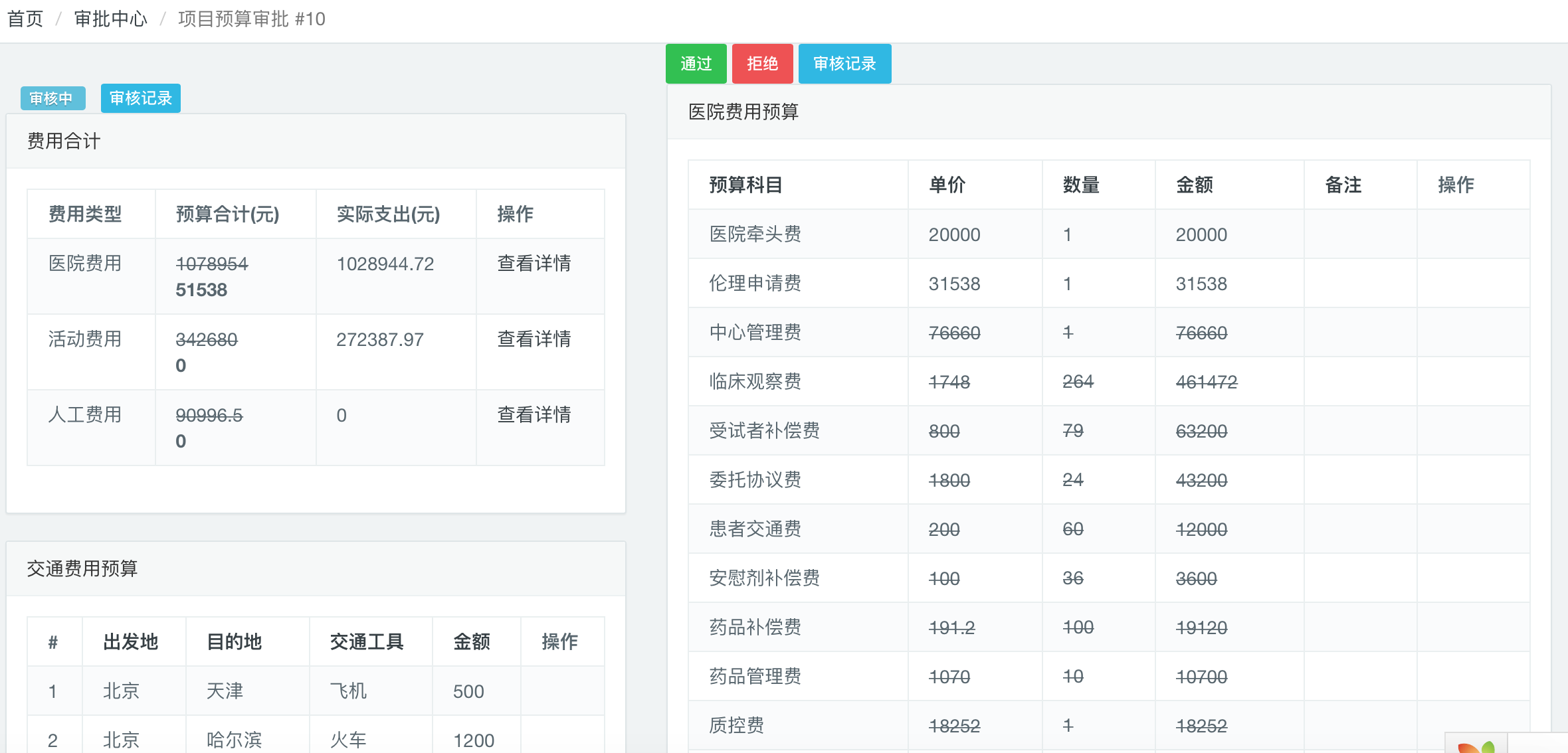Viewport: 1568px width, 753px height.
Task: Select the 质控费 row label
Action: click(737, 726)
